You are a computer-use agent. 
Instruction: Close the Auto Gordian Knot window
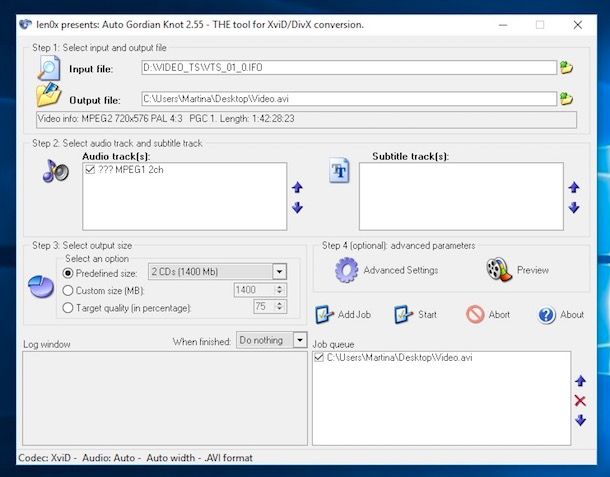pos(578,25)
